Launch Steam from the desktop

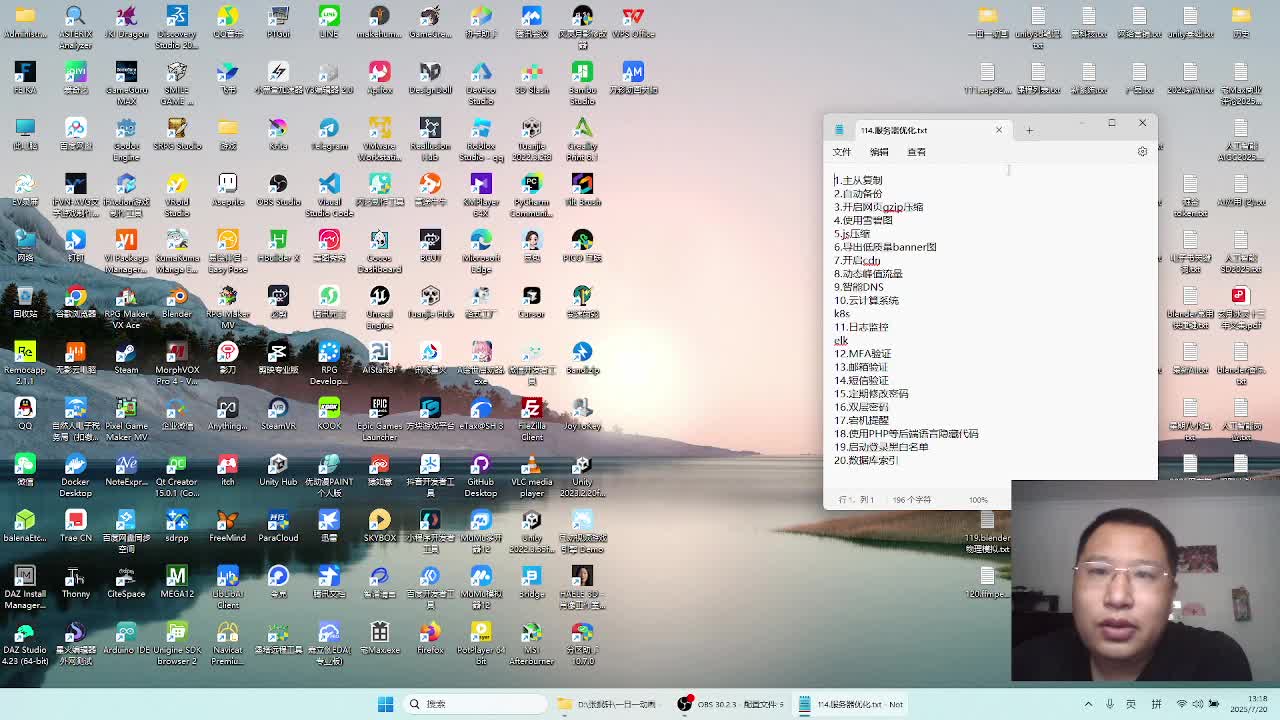[x=126, y=353]
